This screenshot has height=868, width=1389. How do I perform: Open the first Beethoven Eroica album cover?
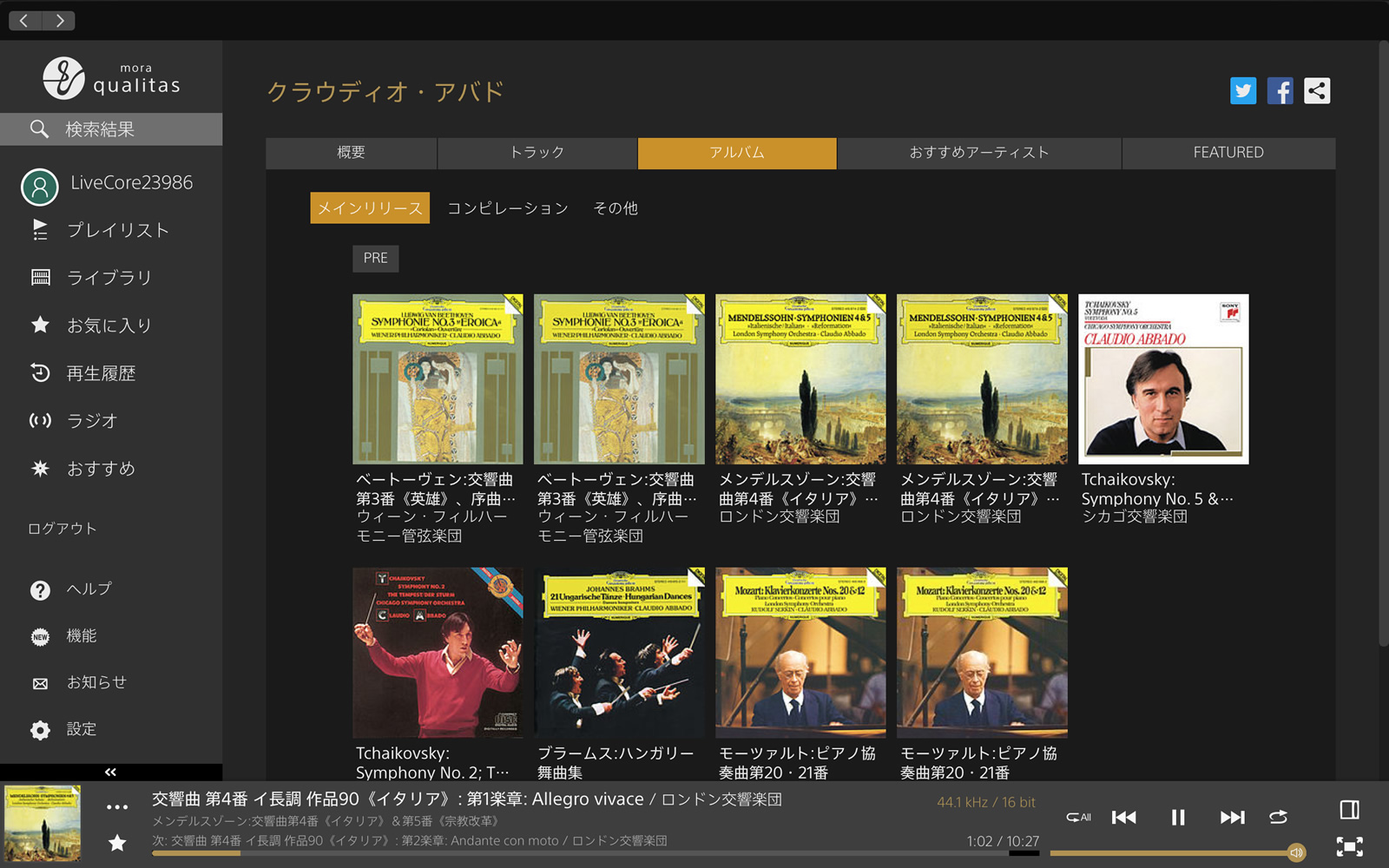pyautogui.click(x=438, y=379)
